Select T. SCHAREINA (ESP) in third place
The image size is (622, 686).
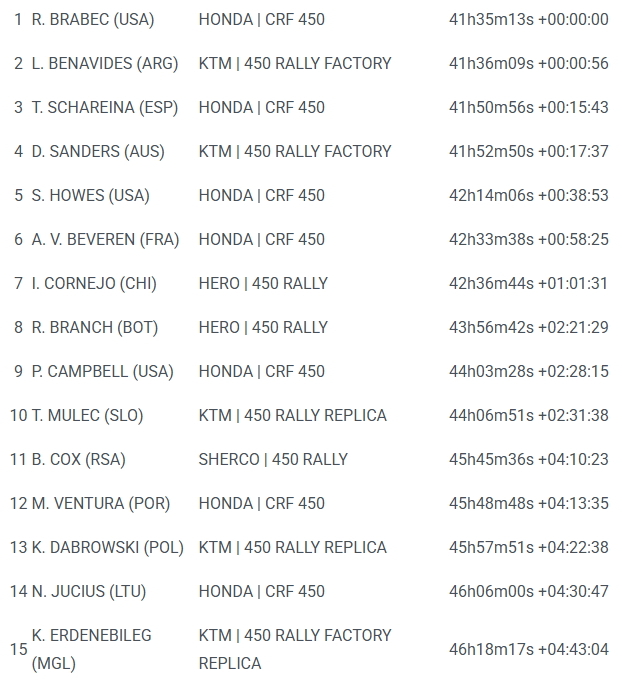click(x=105, y=108)
